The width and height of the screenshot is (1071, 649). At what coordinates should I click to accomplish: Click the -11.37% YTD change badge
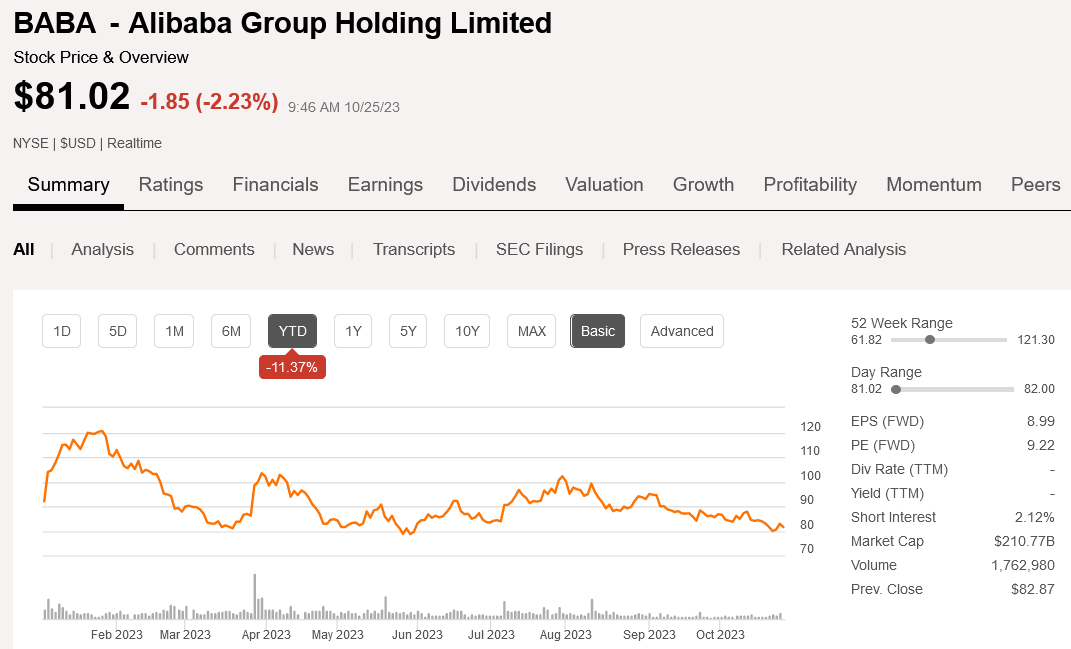[292, 367]
